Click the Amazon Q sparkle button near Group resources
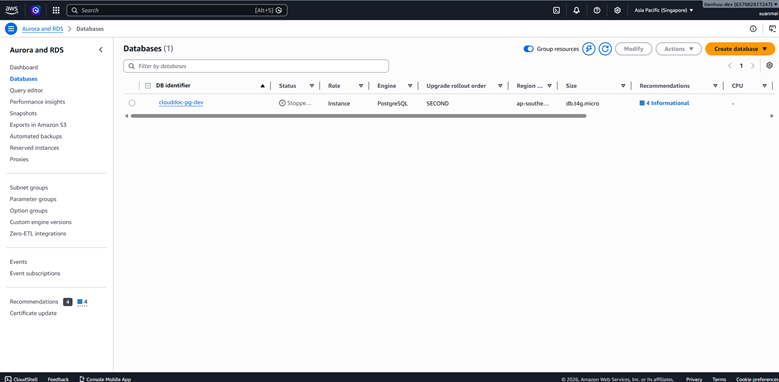 pyautogui.click(x=589, y=49)
